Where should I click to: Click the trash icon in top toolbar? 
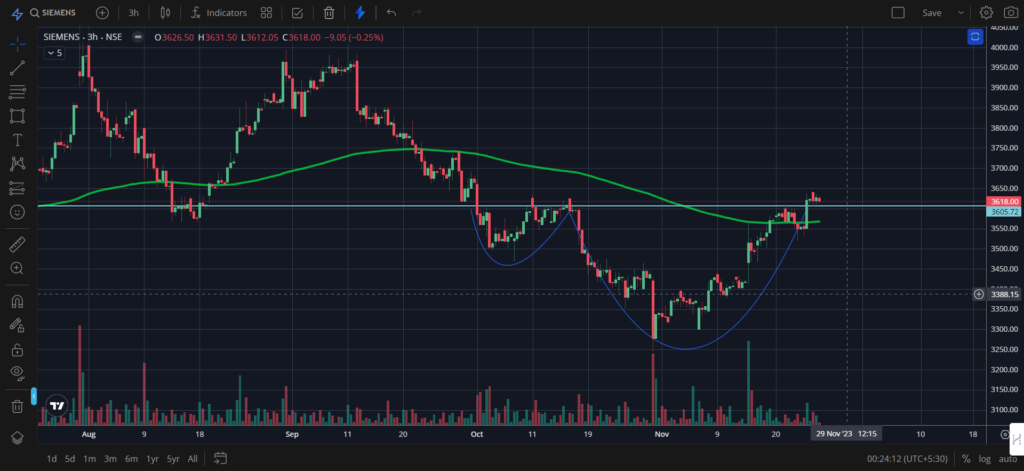click(329, 12)
